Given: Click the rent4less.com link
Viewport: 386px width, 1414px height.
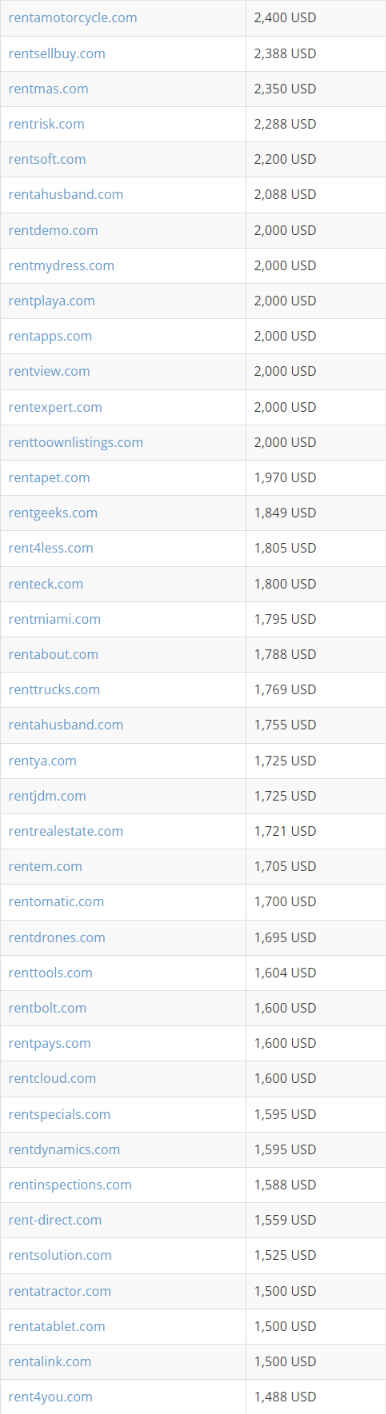Looking at the screenshot, I should click(51, 548).
